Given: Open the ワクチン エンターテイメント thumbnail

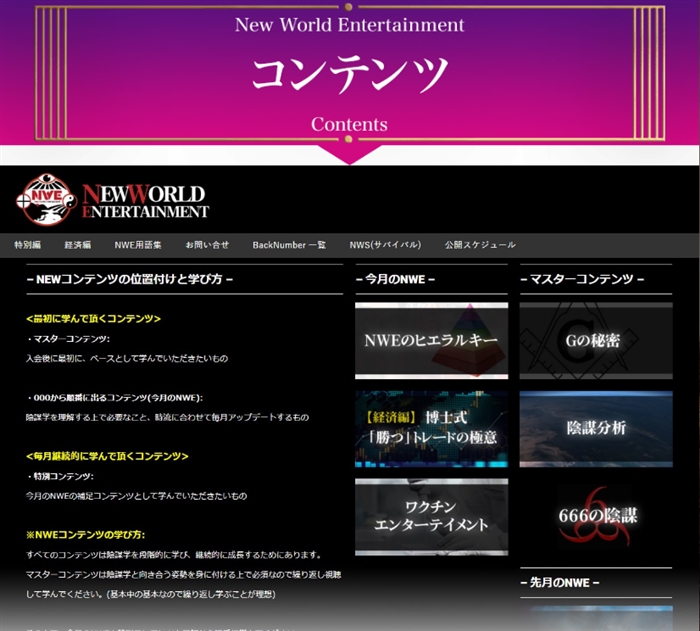Looking at the screenshot, I should 431,517.
